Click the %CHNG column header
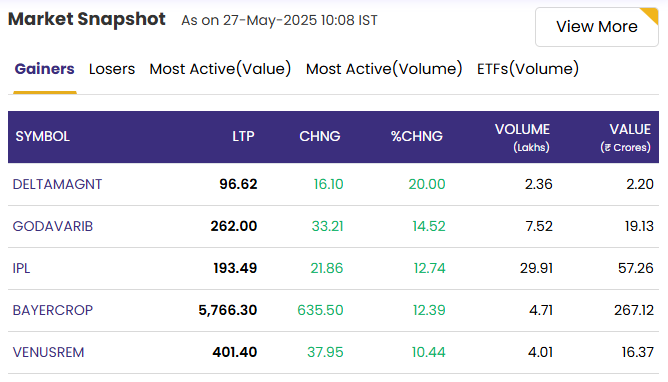Viewport: 668px width, 382px height. pyautogui.click(x=417, y=136)
